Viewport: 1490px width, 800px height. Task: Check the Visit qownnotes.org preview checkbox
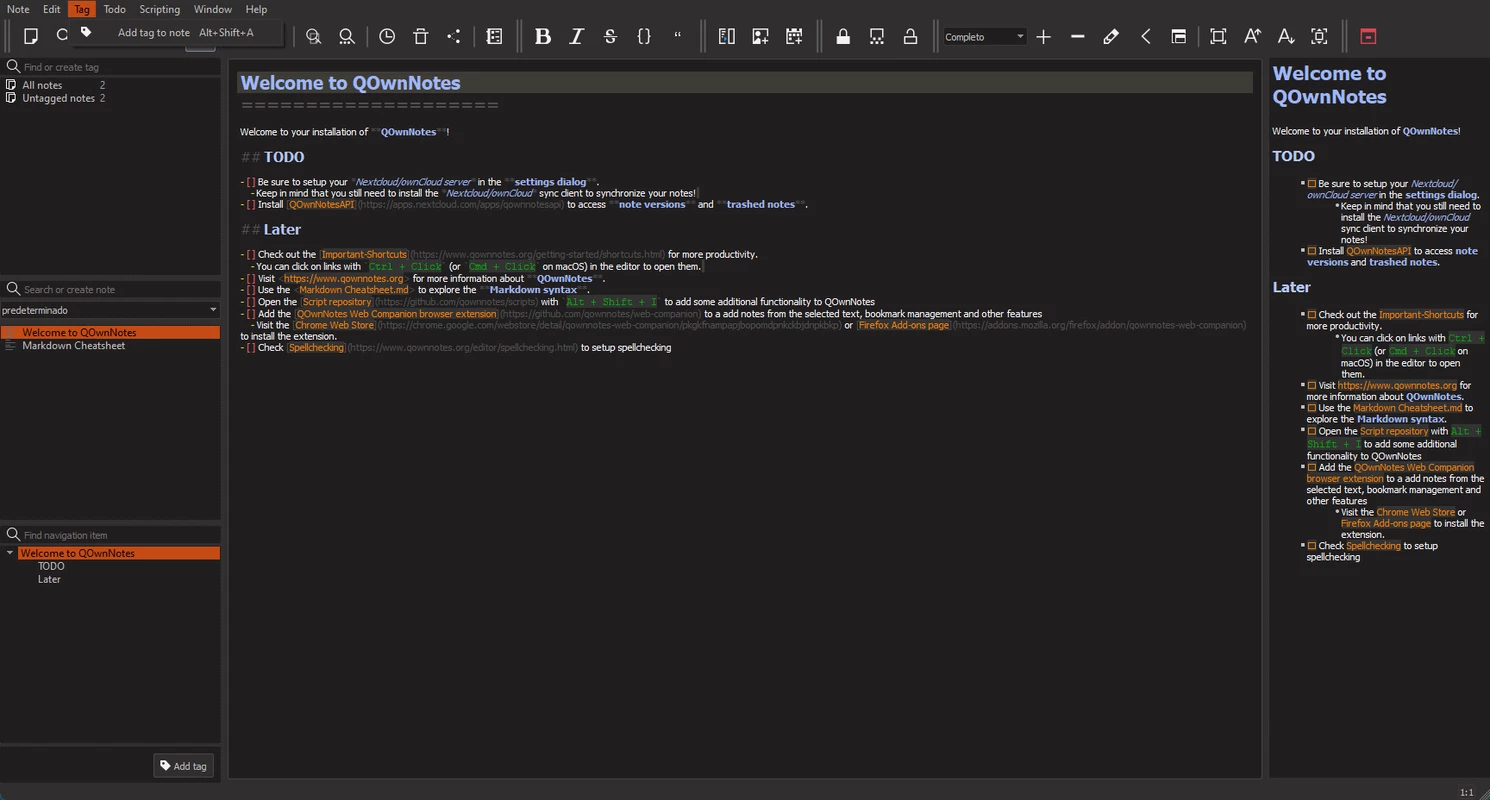(1312, 385)
